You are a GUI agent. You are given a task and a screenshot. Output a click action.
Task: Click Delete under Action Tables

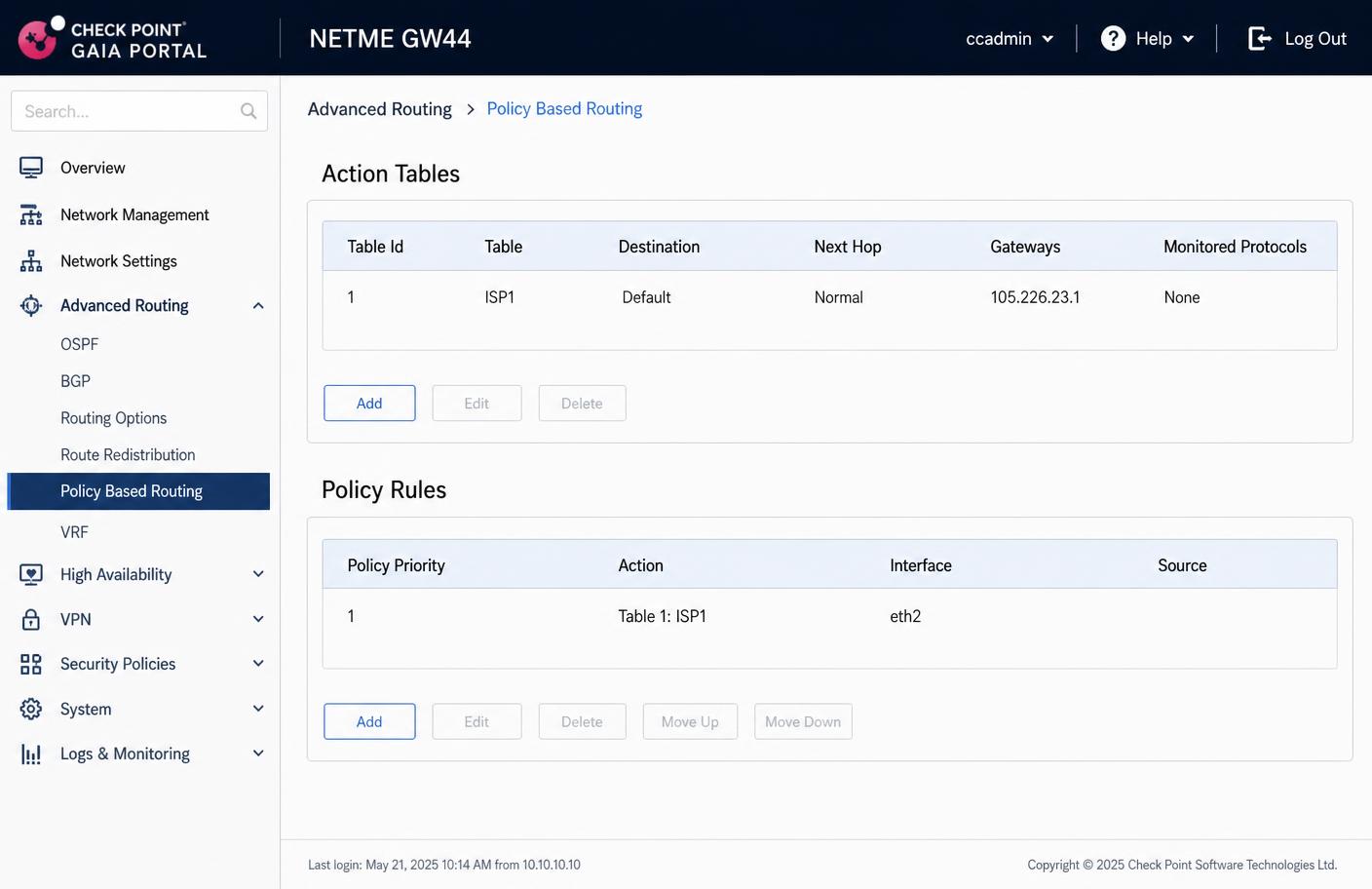(x=582, y=404)
